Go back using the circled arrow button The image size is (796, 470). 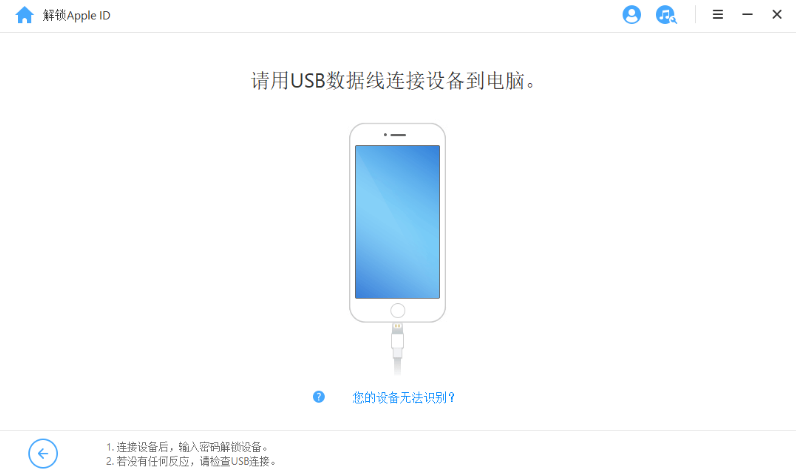coord(43,453)
